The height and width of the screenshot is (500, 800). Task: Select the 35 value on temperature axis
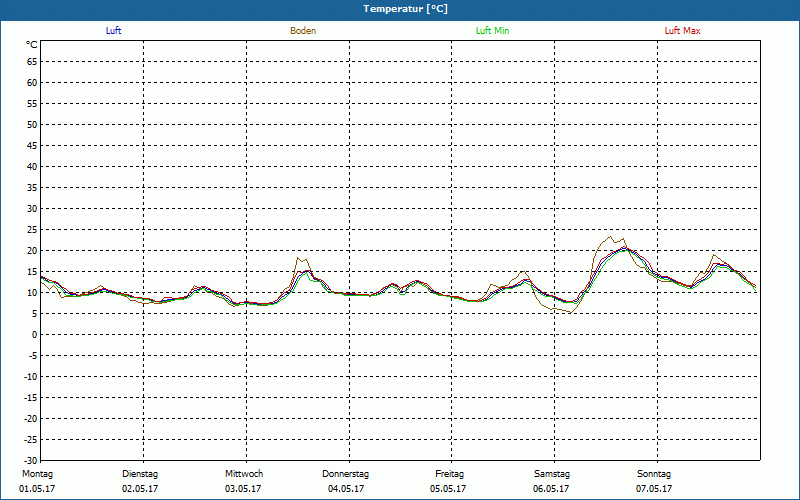(x=32, y=188)
